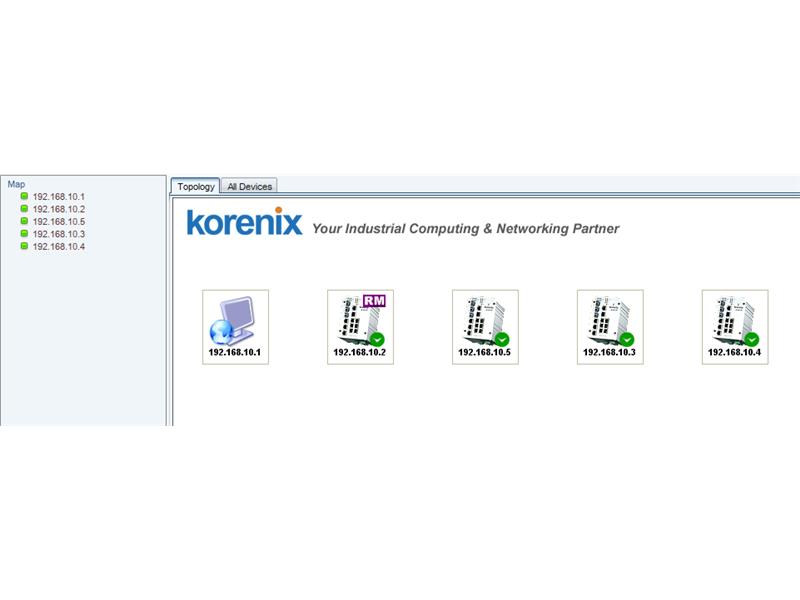Select 192.168.10.5 in the Map tree

click(x=59, y=221)
